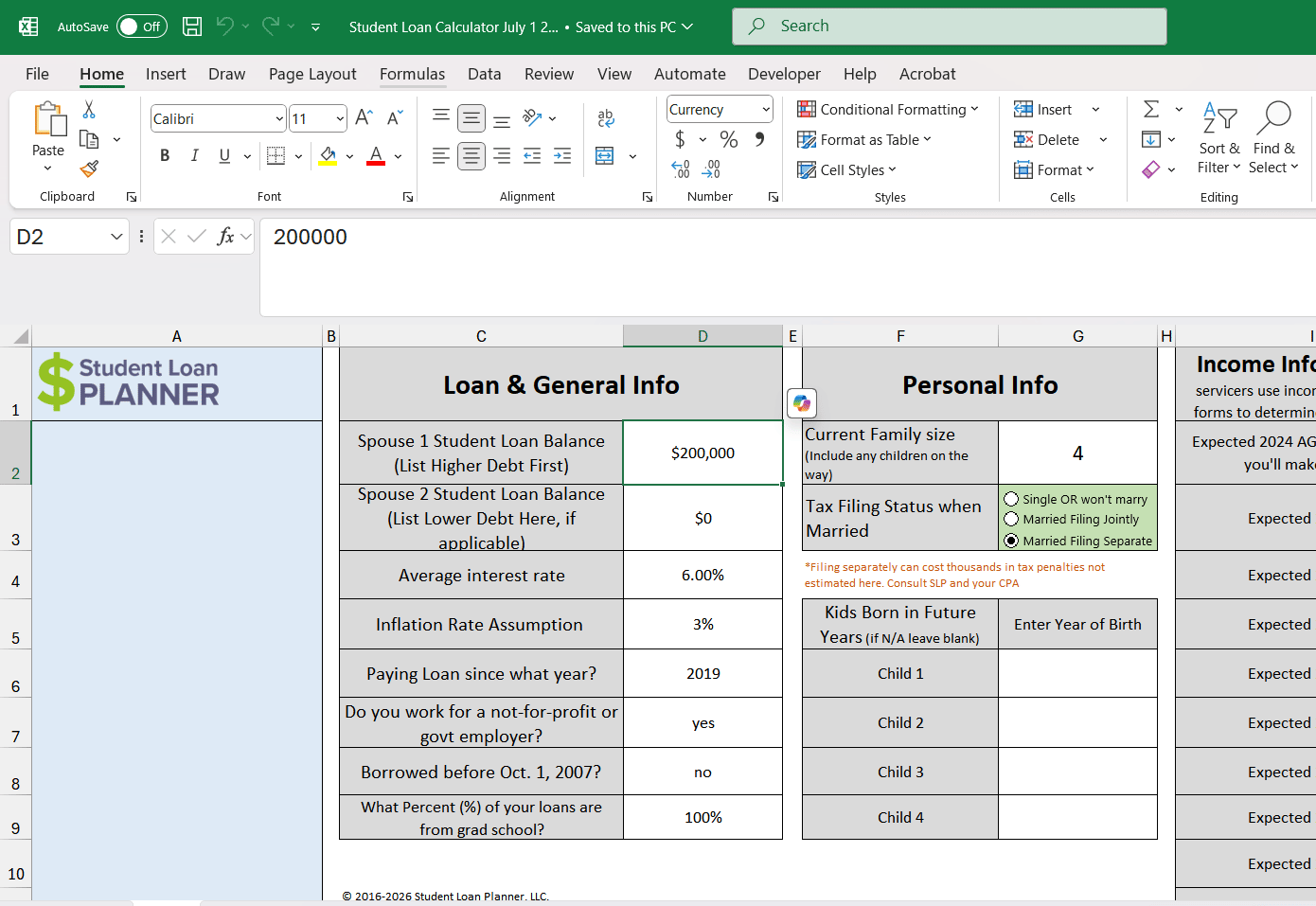Click the formula bar showing 200000
This screenshot has height=906, width=1316.
788,267
